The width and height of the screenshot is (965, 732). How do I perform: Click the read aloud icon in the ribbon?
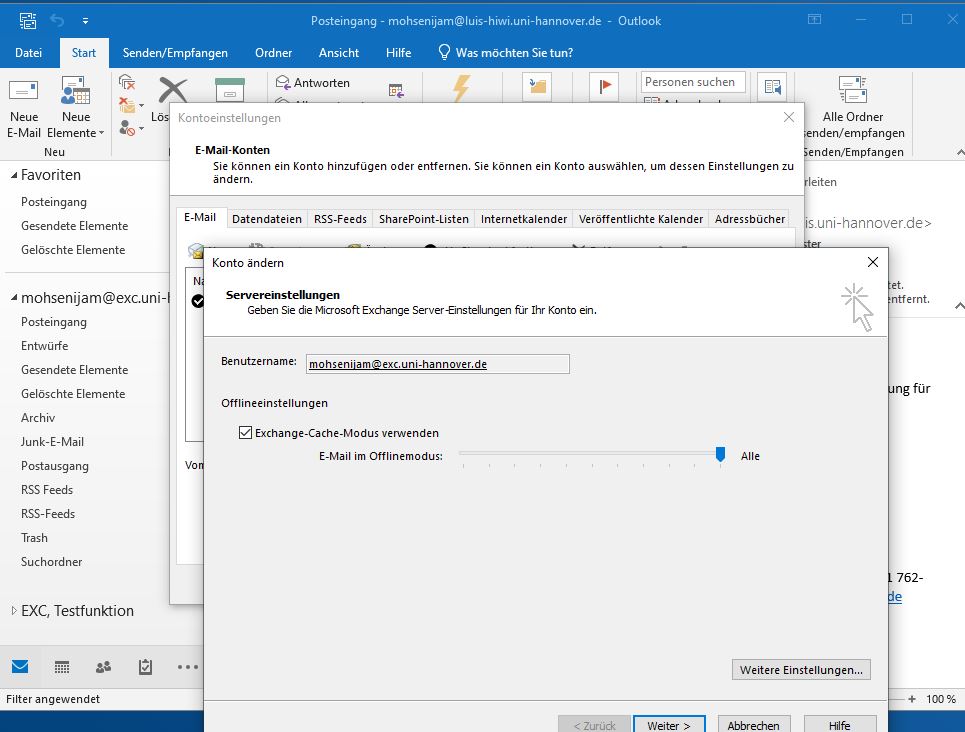pyautogui.click(x=772, y=87)
